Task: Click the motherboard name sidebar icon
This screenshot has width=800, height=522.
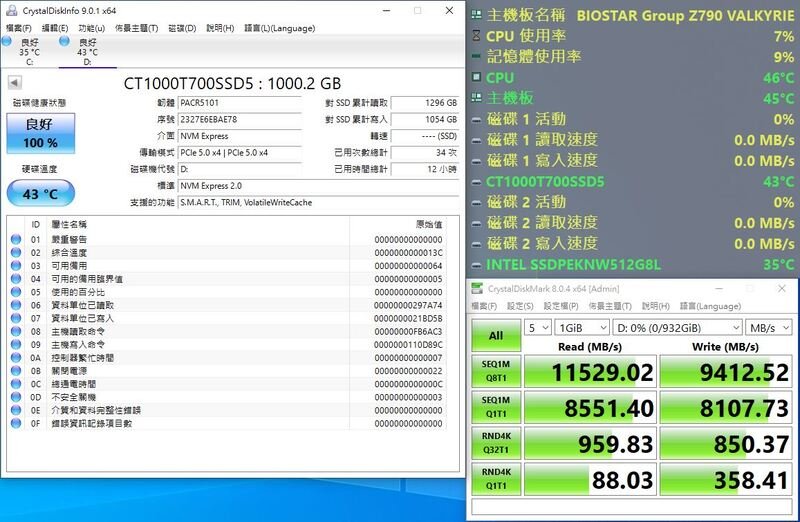Action: (x=477, y=15)
